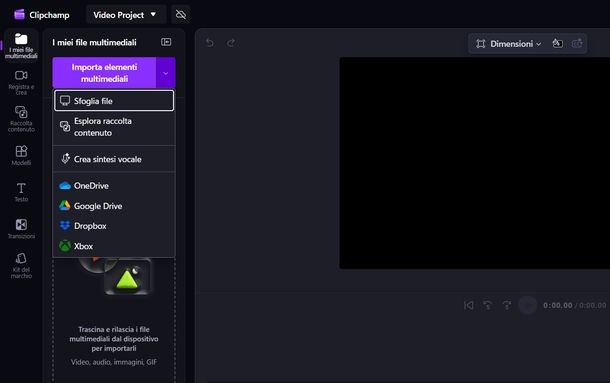Open the Transizioni sidebar tab
This screenshot has height=383, width=610.
pos(21,228)
